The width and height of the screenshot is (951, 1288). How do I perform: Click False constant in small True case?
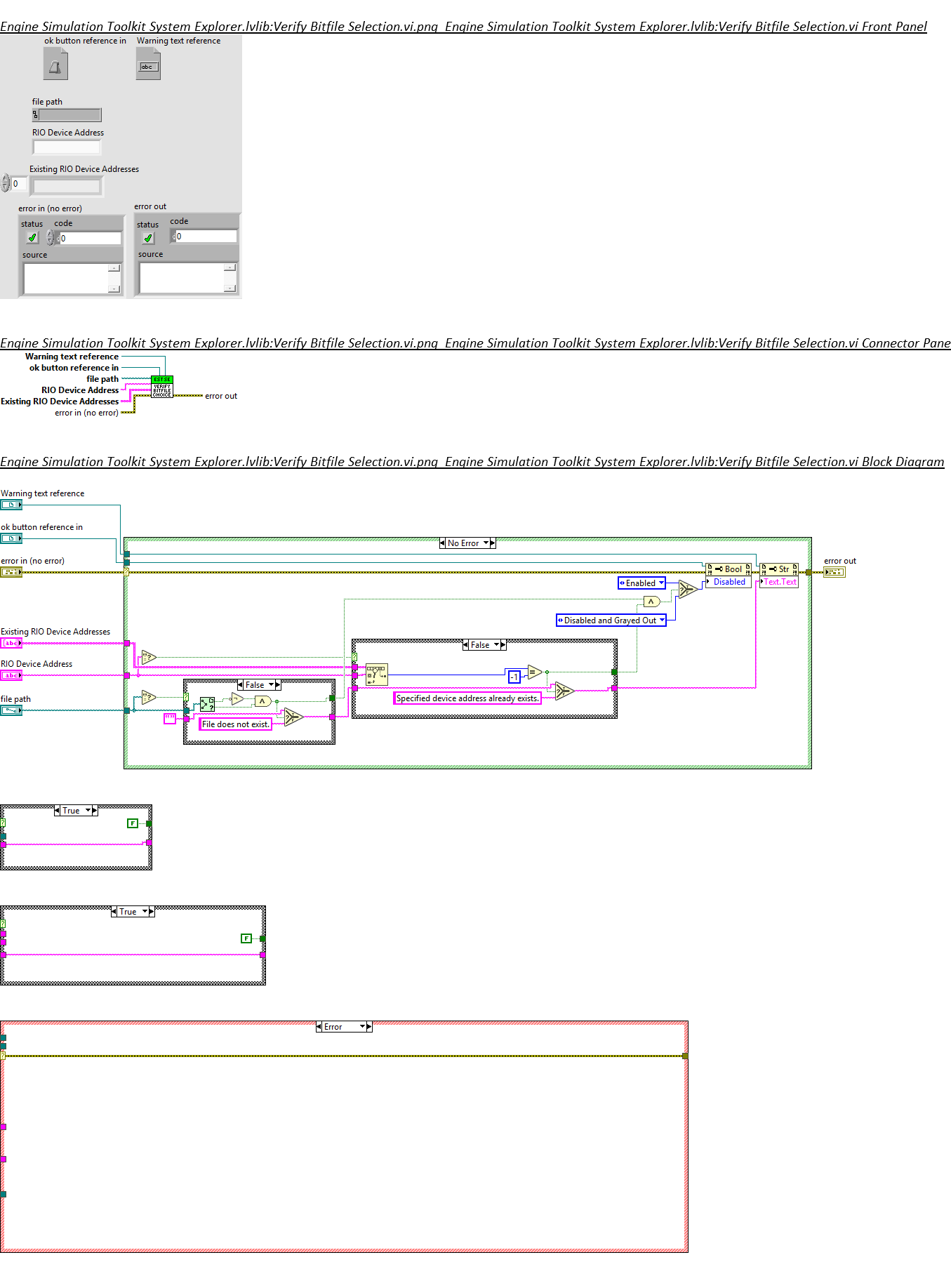[x=132, y=823]
